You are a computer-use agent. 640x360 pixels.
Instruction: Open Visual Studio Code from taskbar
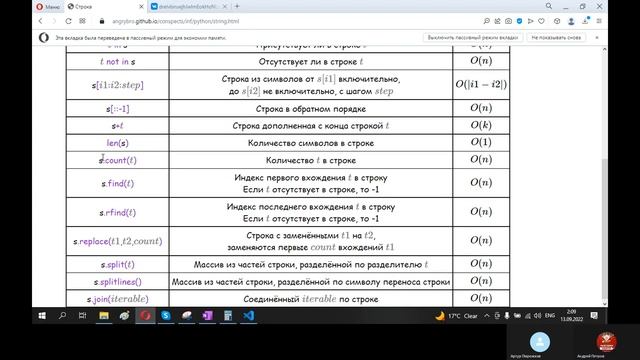249,316
